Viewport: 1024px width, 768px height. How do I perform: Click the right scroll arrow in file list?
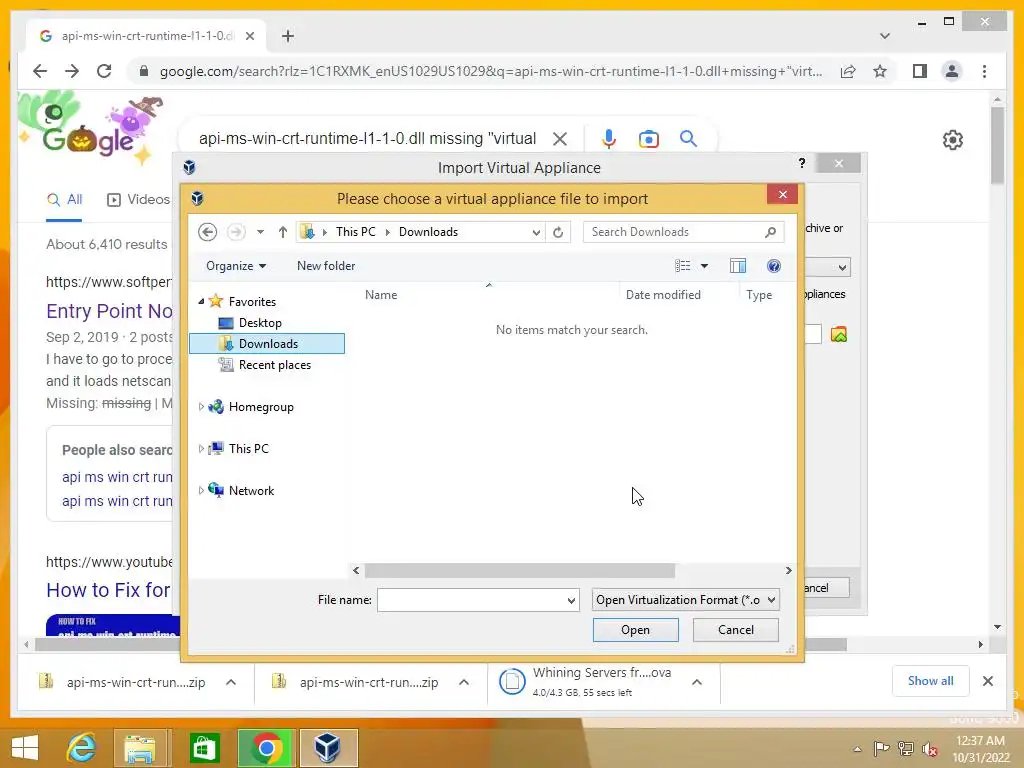788,571
